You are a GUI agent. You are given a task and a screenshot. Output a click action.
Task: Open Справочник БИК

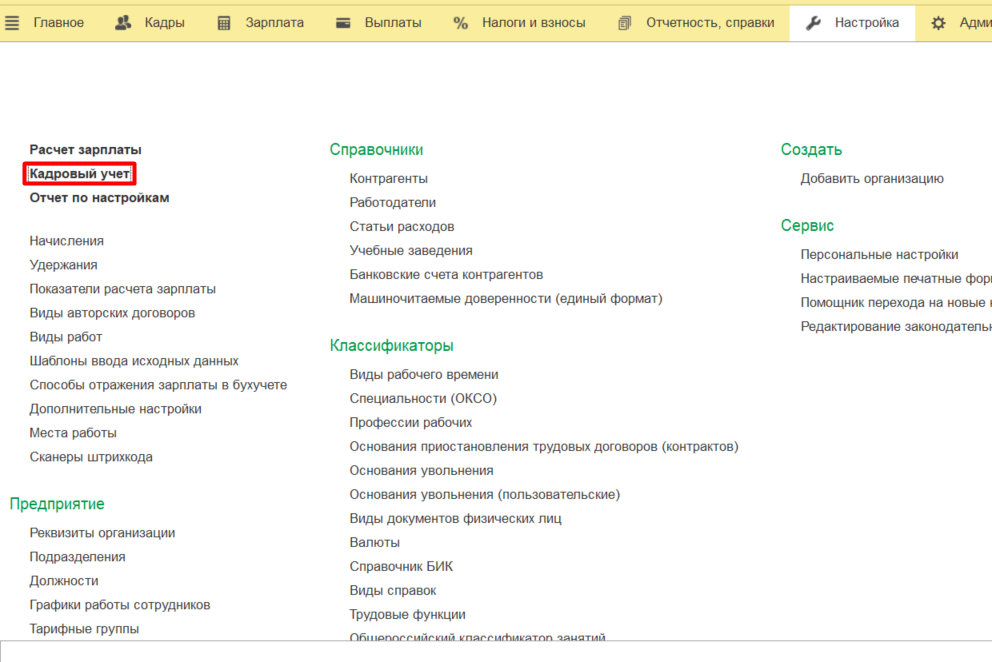click(401, 568)
